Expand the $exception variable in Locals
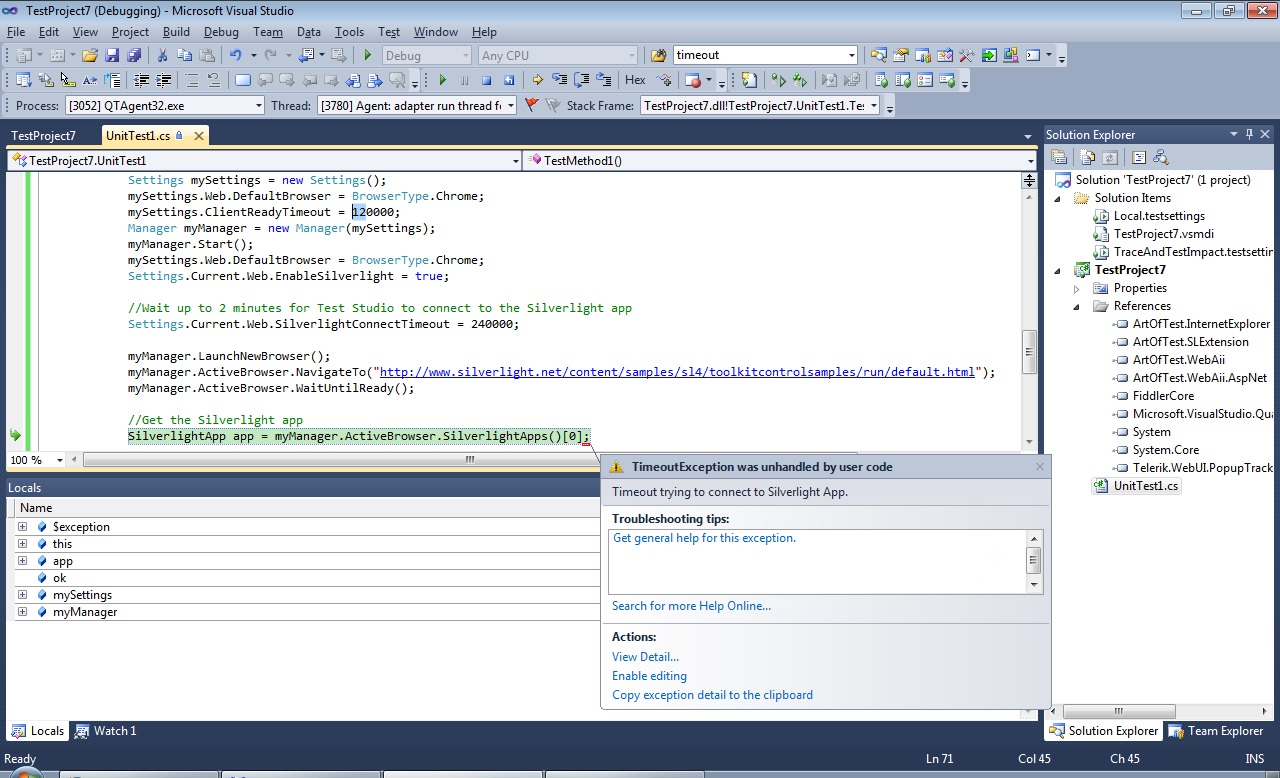Screen dimensions: 1280x778 click(x=22, y=527)
